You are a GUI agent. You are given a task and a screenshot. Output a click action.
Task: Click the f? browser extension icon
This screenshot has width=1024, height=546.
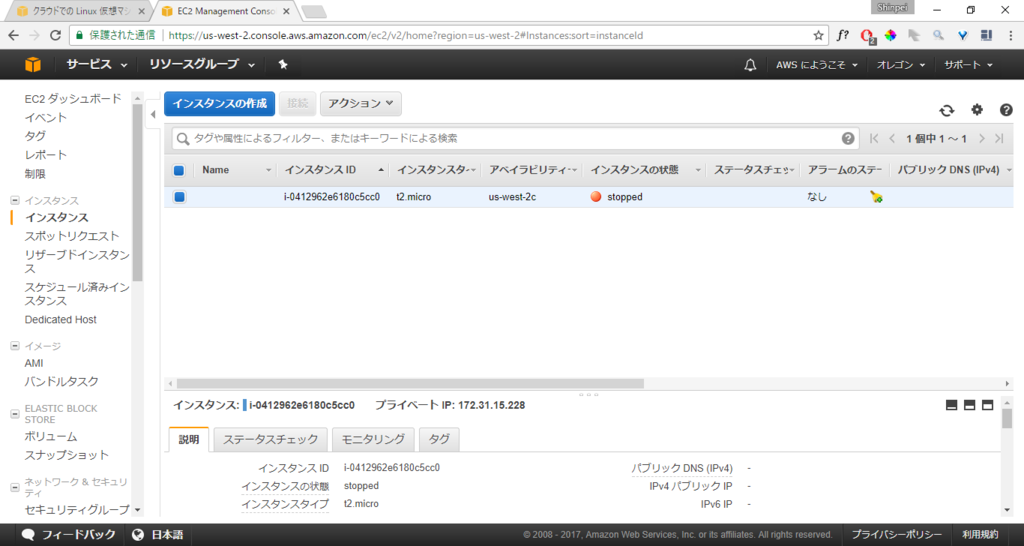[843, 35]
